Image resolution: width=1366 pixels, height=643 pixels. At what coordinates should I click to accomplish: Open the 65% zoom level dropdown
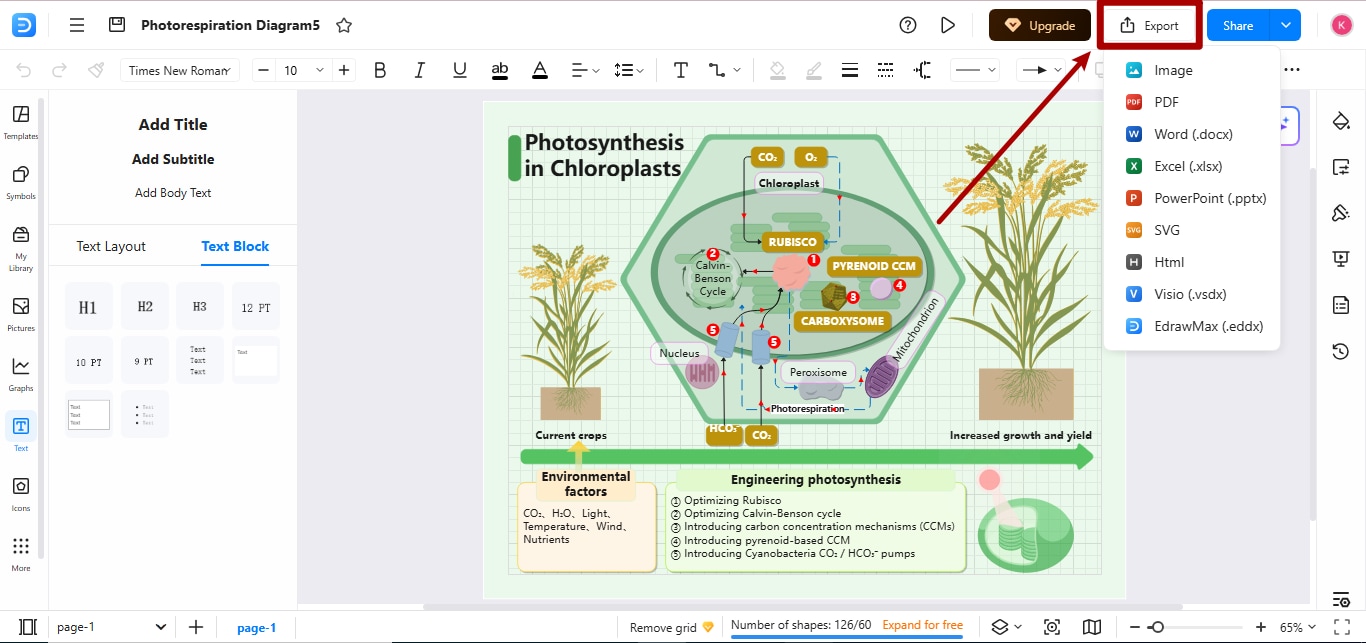pos(1297,628)
